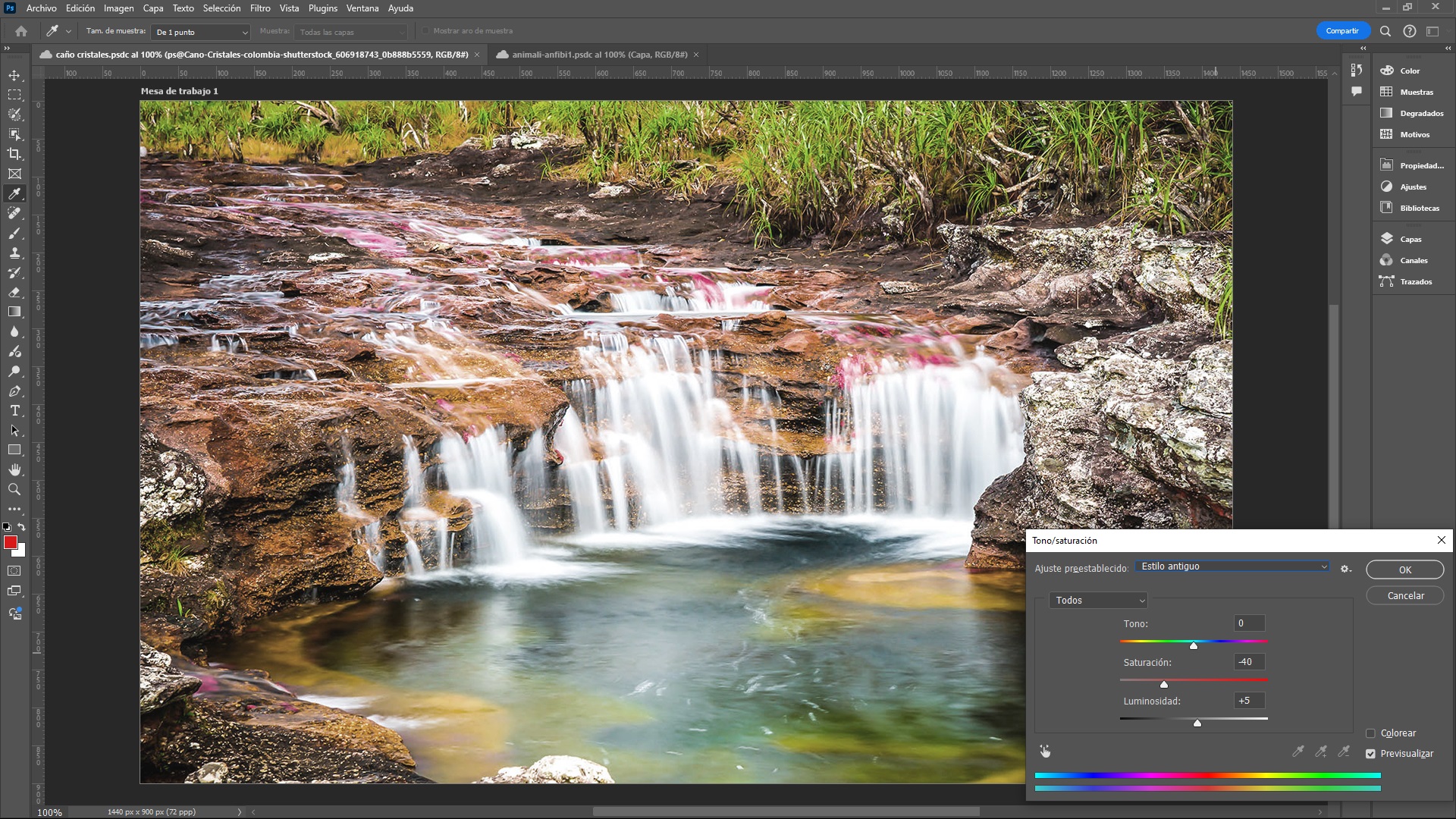Open the Imagen menu
1456x819 pixels.
118,8
